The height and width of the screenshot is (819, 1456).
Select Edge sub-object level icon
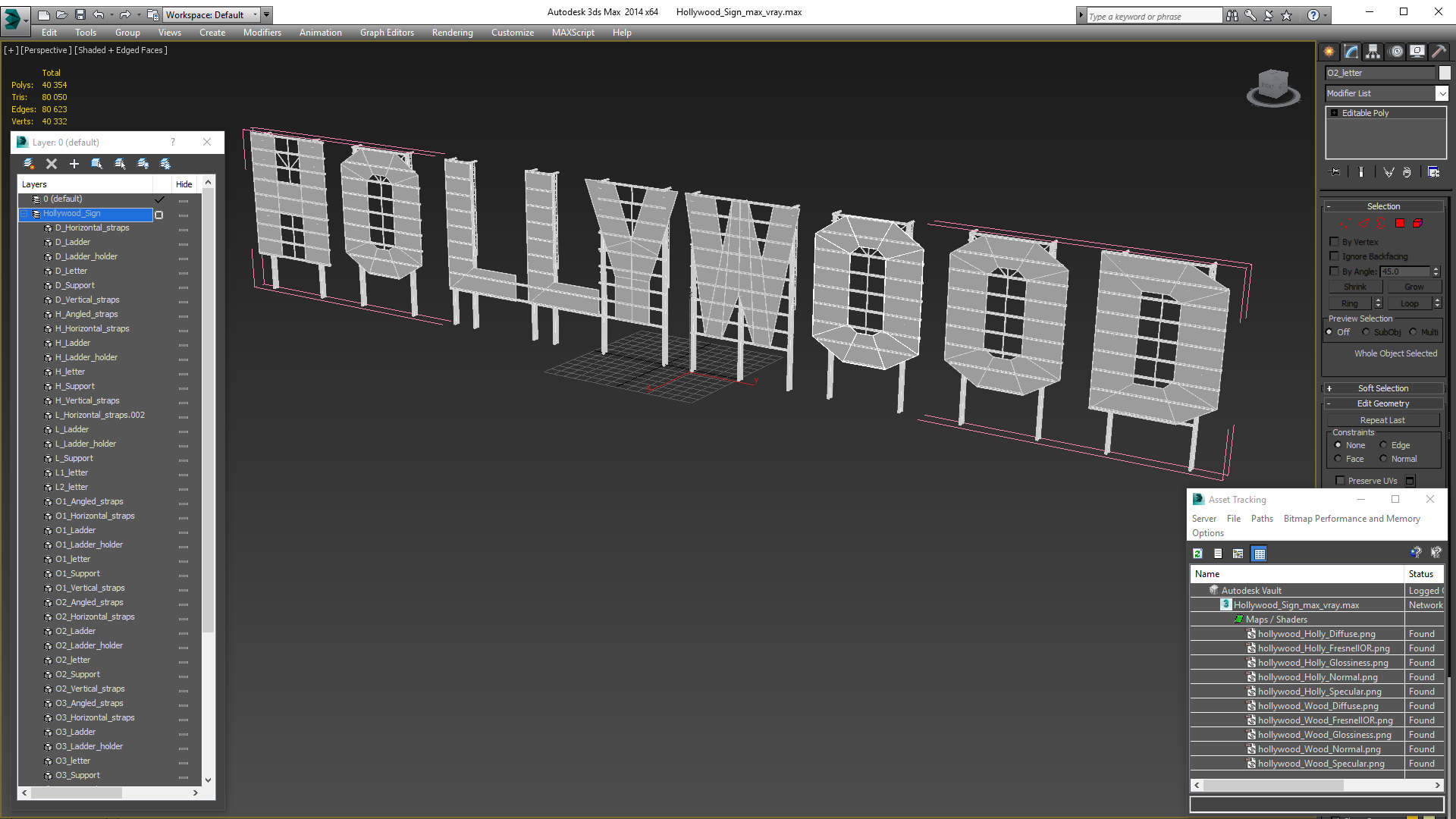tap(1363, 223)
